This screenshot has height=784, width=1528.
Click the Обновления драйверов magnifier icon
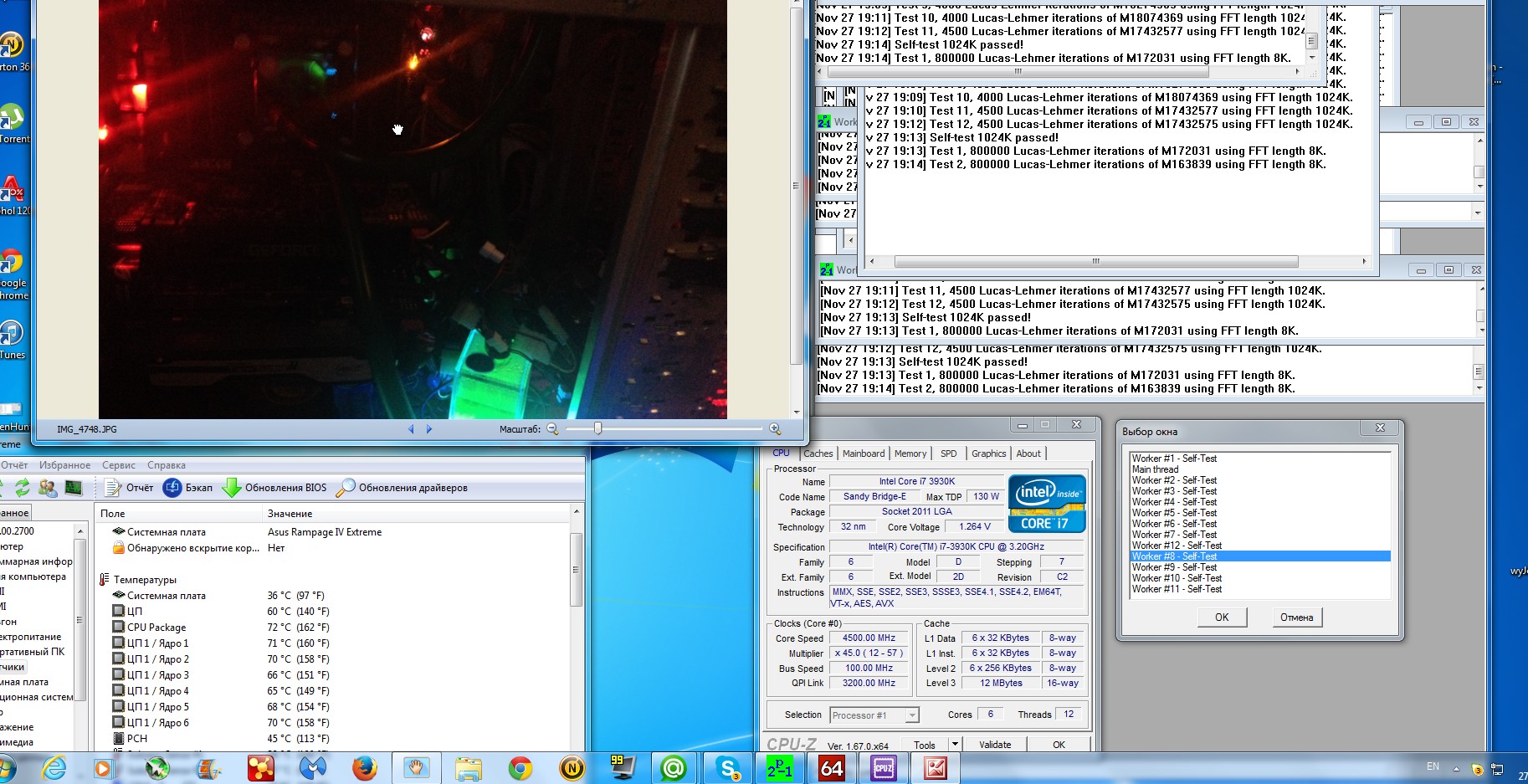click(x=346, y=488)
